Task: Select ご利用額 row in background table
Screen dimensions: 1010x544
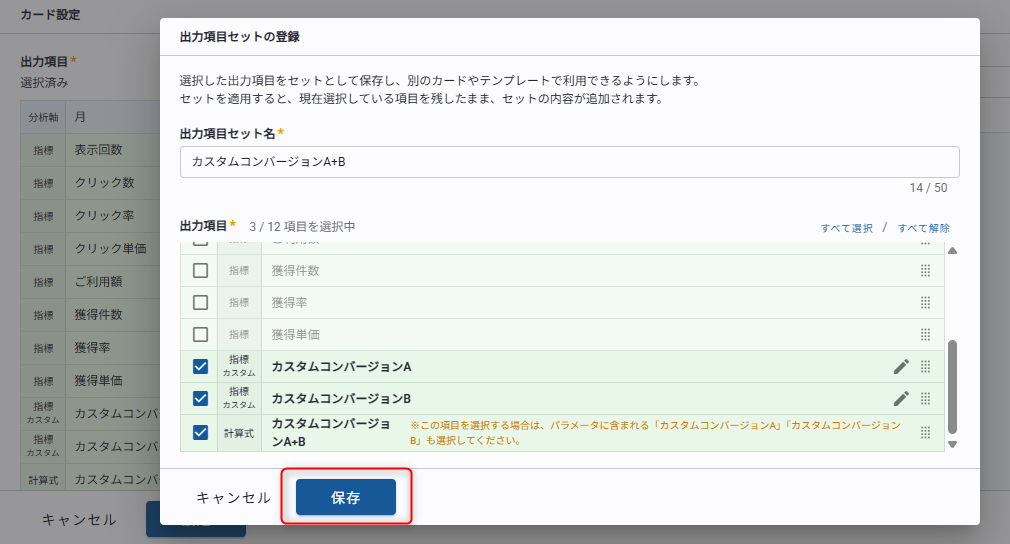Action: point(90,281)
